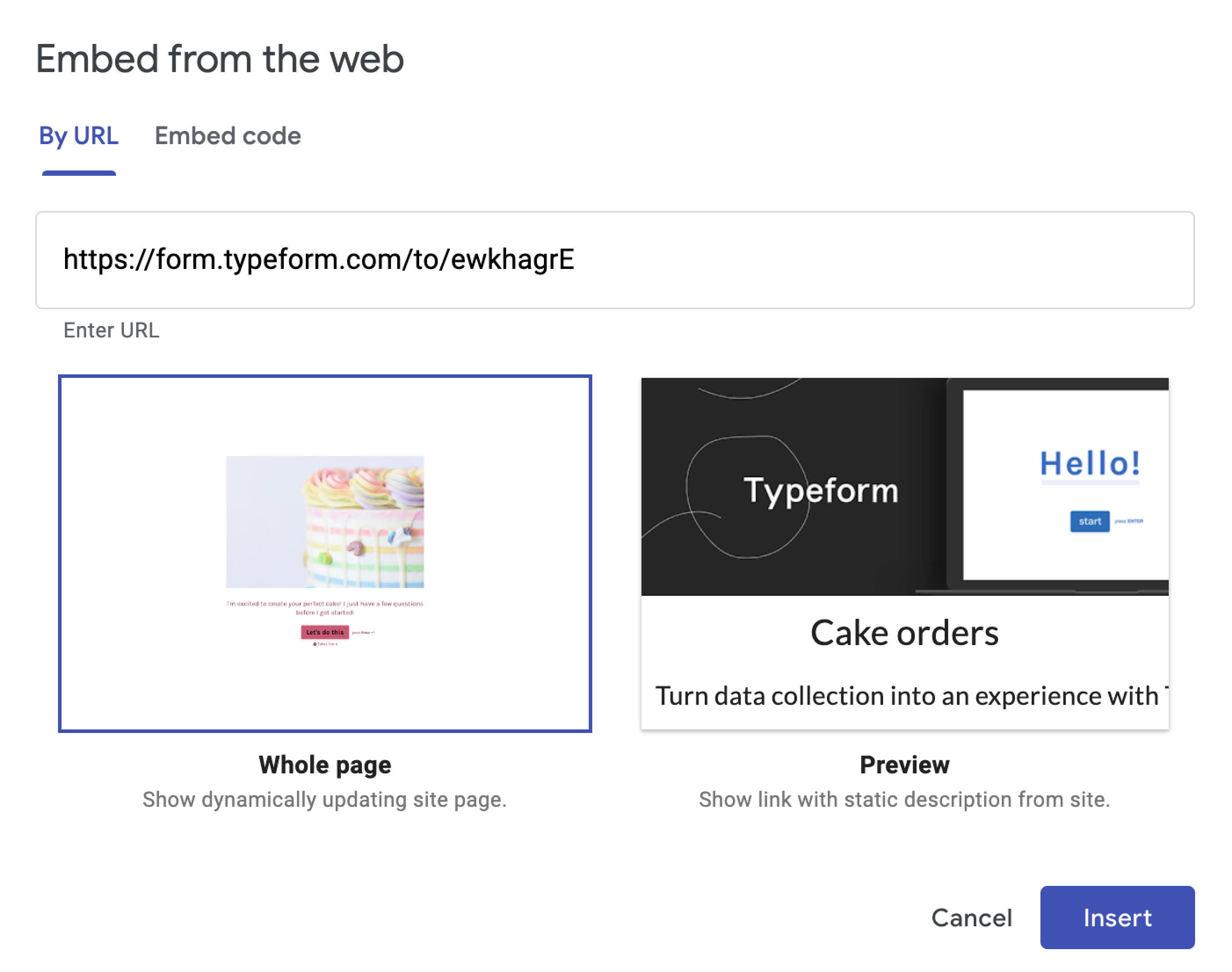Click the Whole page label
1232x972 pixels.
coord(325,765)
